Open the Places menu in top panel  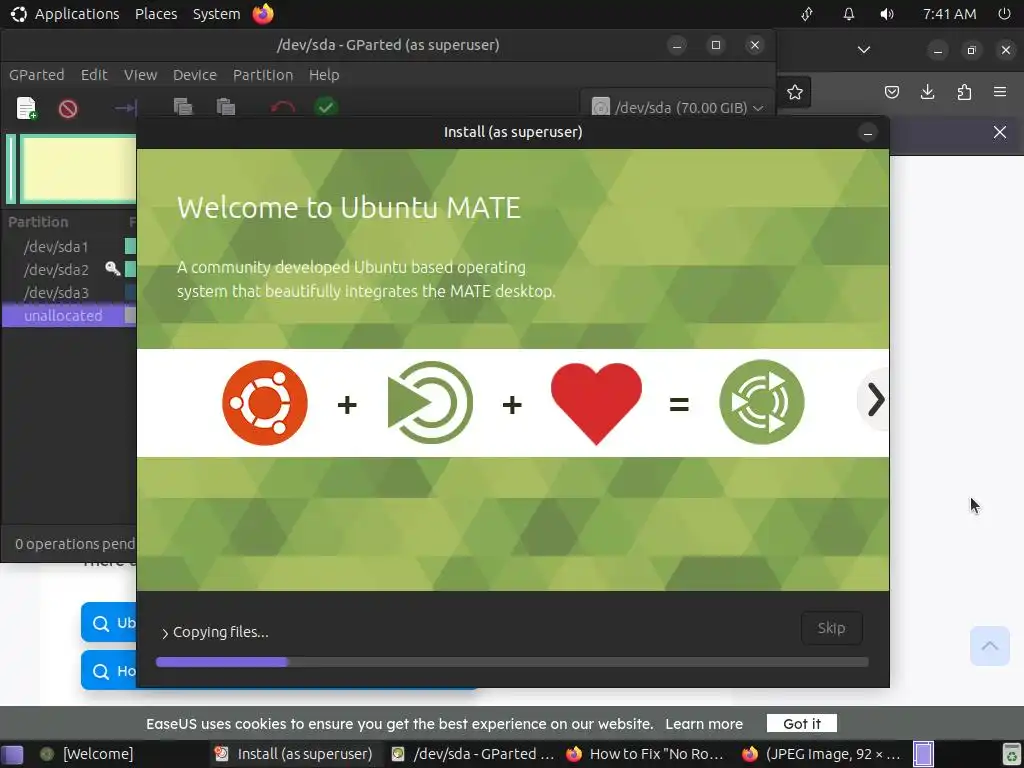point(156,14)
